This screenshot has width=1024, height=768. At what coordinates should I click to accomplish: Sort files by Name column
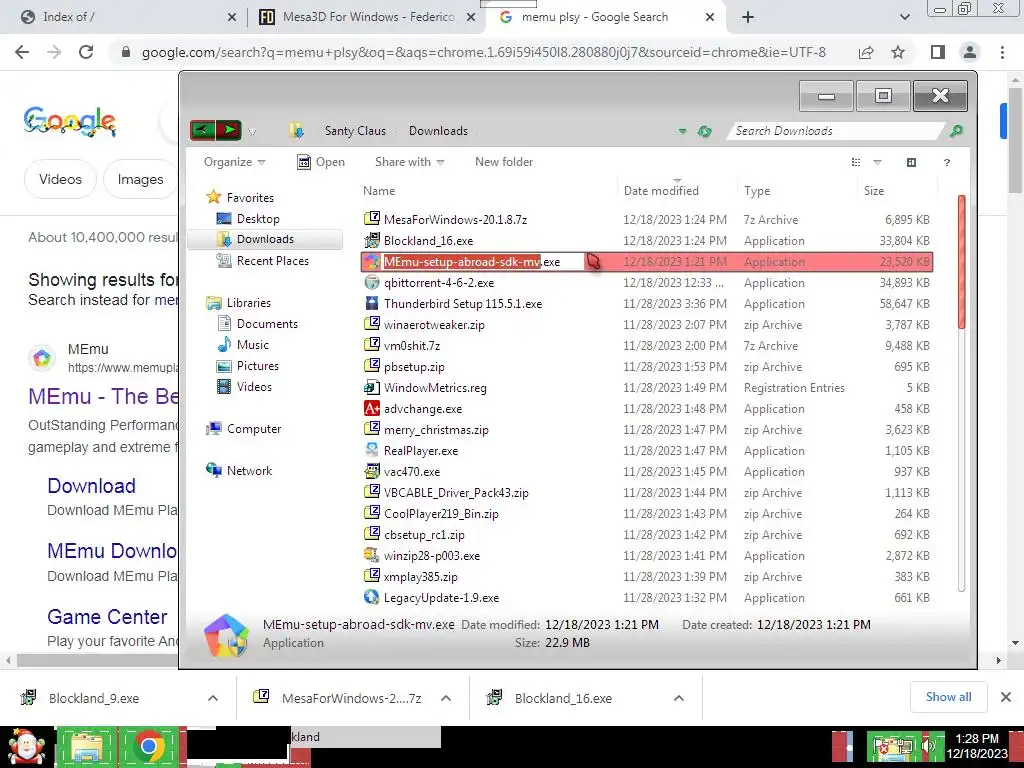379,191
